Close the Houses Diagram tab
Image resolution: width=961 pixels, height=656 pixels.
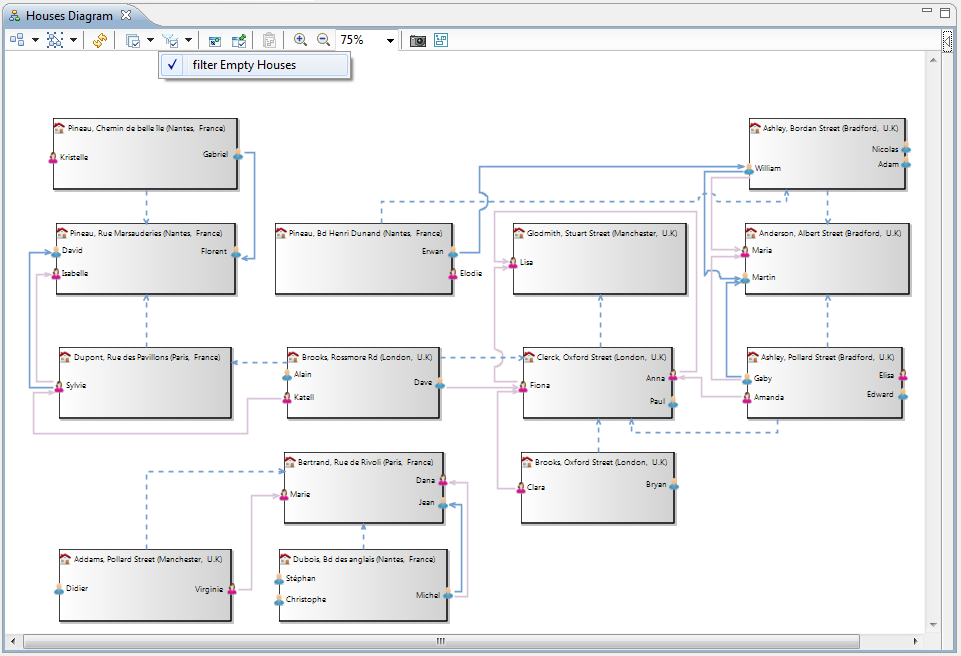(x=126, y=16)
